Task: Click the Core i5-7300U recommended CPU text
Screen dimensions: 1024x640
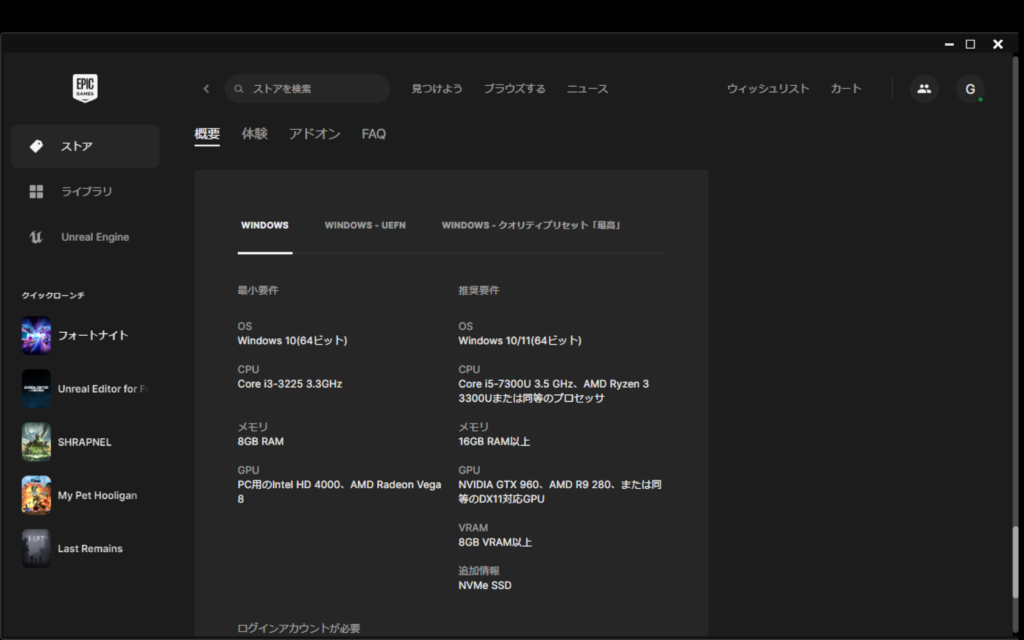Action: tap(554, 391)
